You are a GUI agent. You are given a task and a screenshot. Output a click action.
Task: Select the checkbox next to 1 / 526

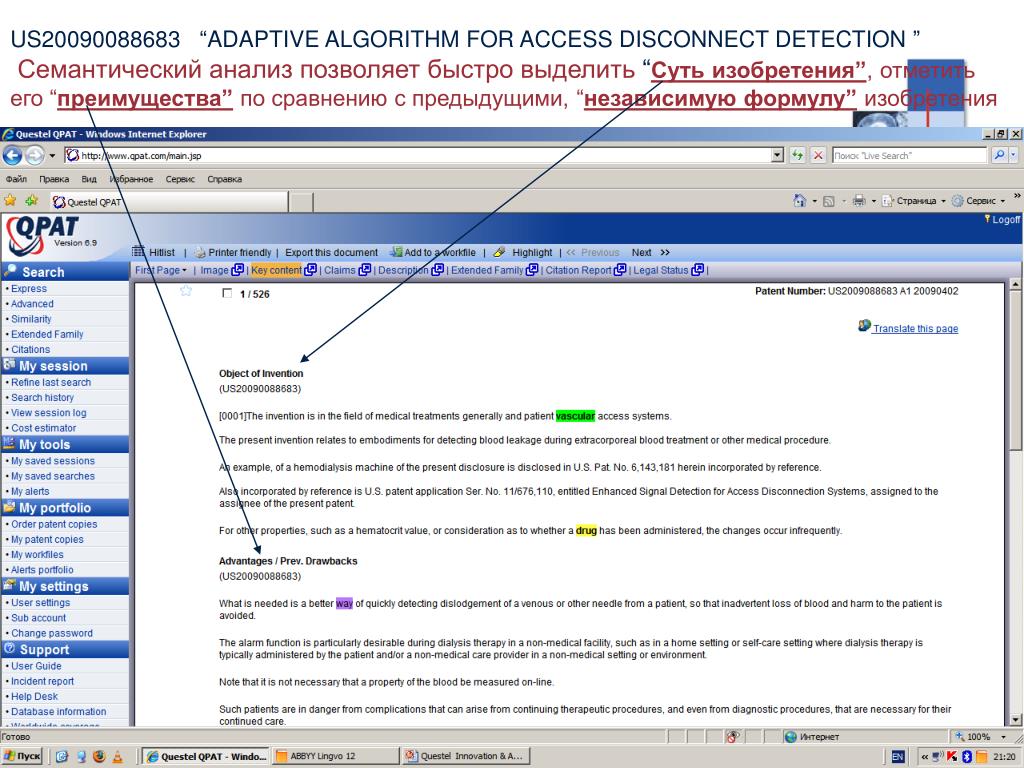coord(227,293)
